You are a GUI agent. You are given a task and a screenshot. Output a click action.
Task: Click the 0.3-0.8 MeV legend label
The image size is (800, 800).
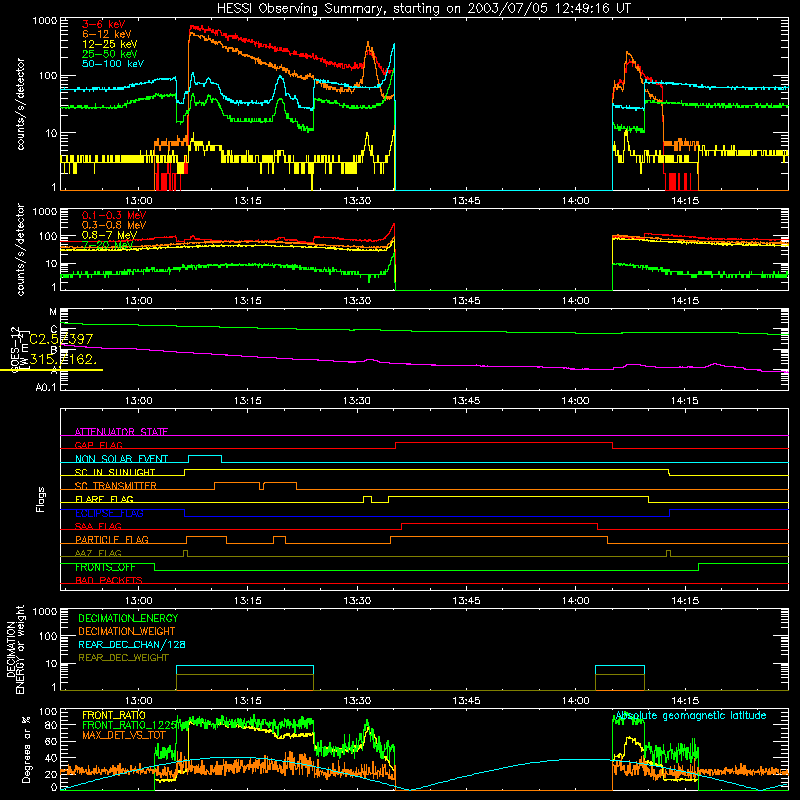114,225
